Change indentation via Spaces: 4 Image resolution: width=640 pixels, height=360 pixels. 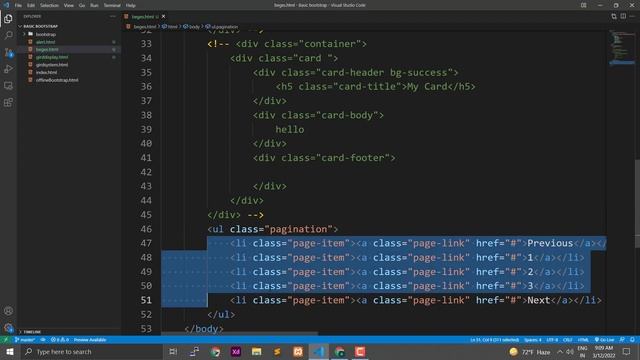point(532,340)
